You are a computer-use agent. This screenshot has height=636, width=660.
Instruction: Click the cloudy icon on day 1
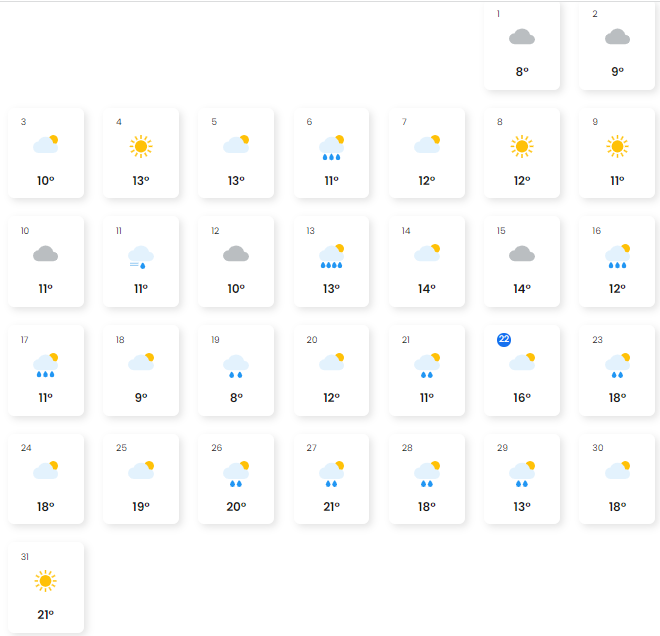(x=522, y=38)
